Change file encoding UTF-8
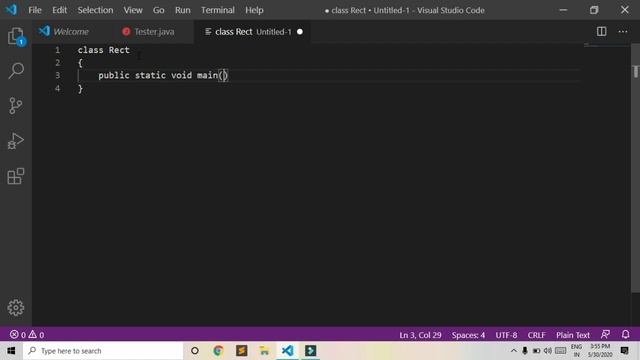Screen dimensions: 640x360 (506, 335)
